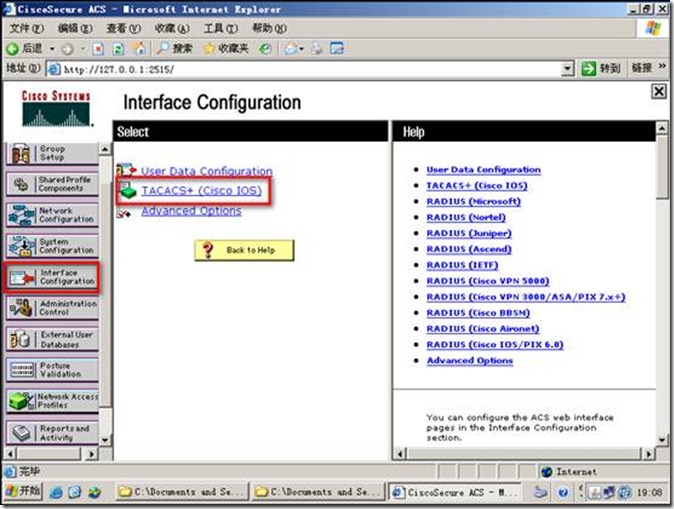Open the 编辑 (Edit) menu
This screenshot has width=674, height=509.
[75, 28]
